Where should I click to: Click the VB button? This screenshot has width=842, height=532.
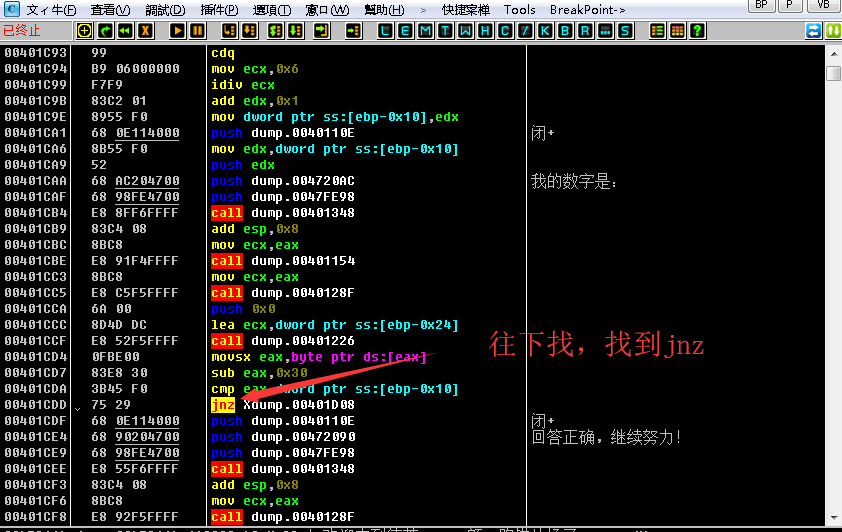click(823, 5)
